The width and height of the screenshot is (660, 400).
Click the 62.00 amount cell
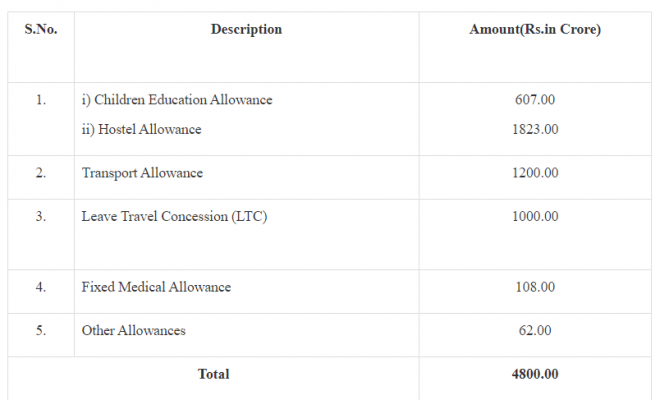click(x=535, y=330)
